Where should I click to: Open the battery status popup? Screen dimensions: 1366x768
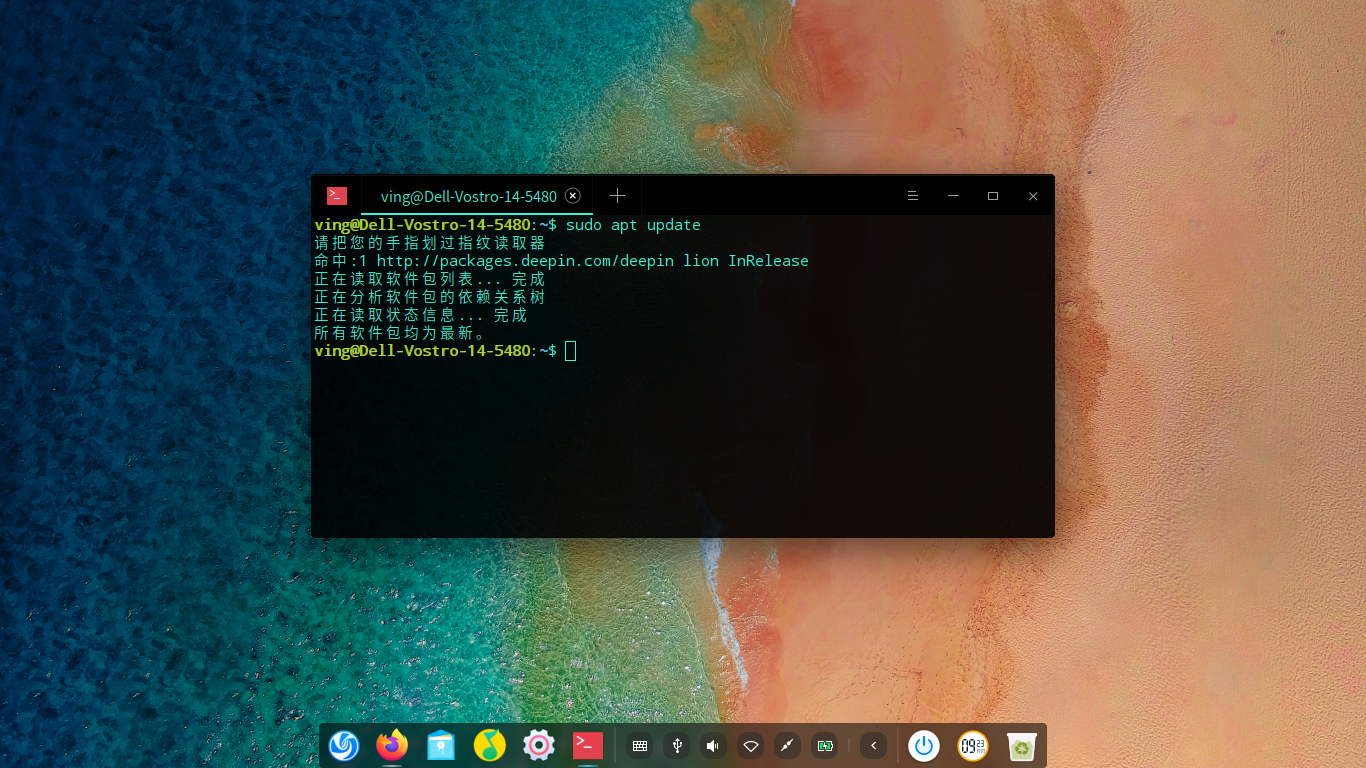tap(823, 745)
